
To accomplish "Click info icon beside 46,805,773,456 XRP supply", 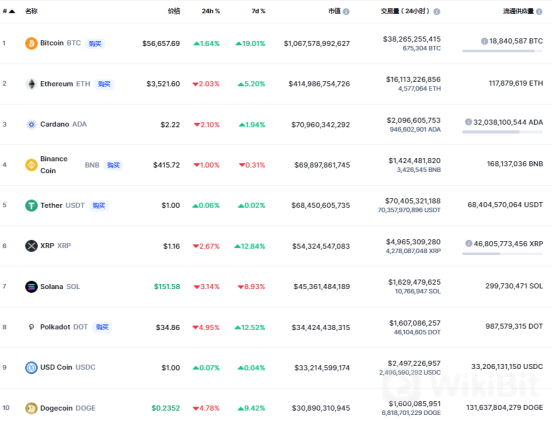I will (469, 243).
